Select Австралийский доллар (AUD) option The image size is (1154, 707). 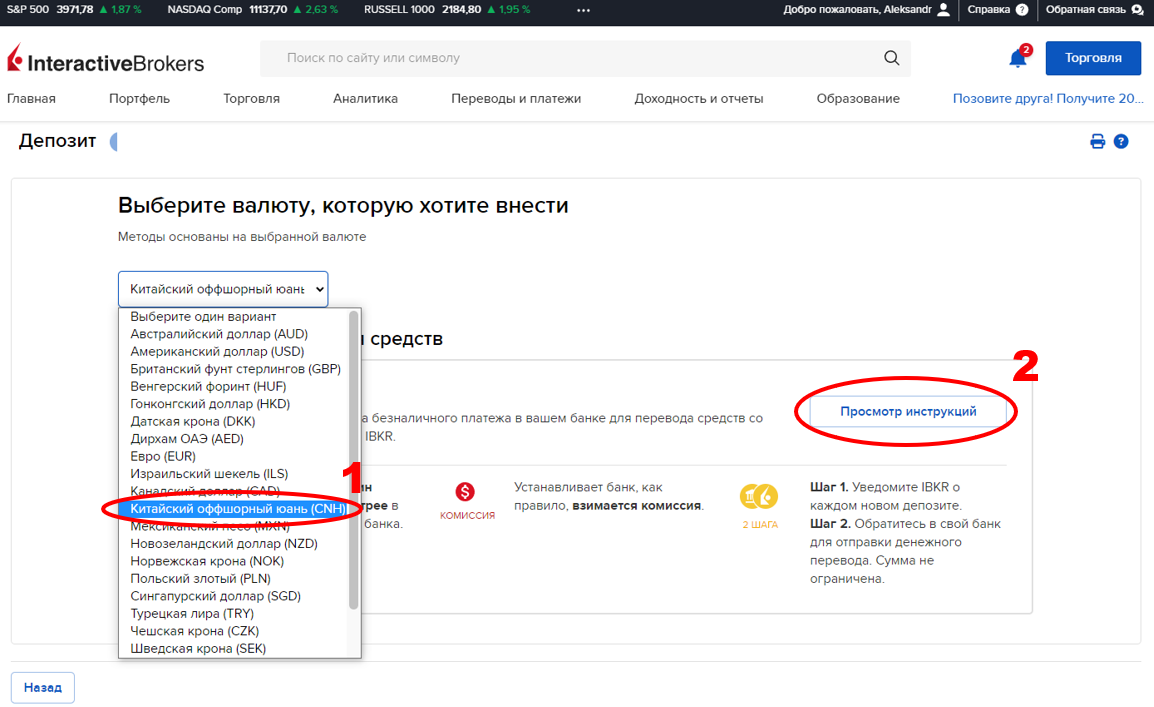coord(219,334)
